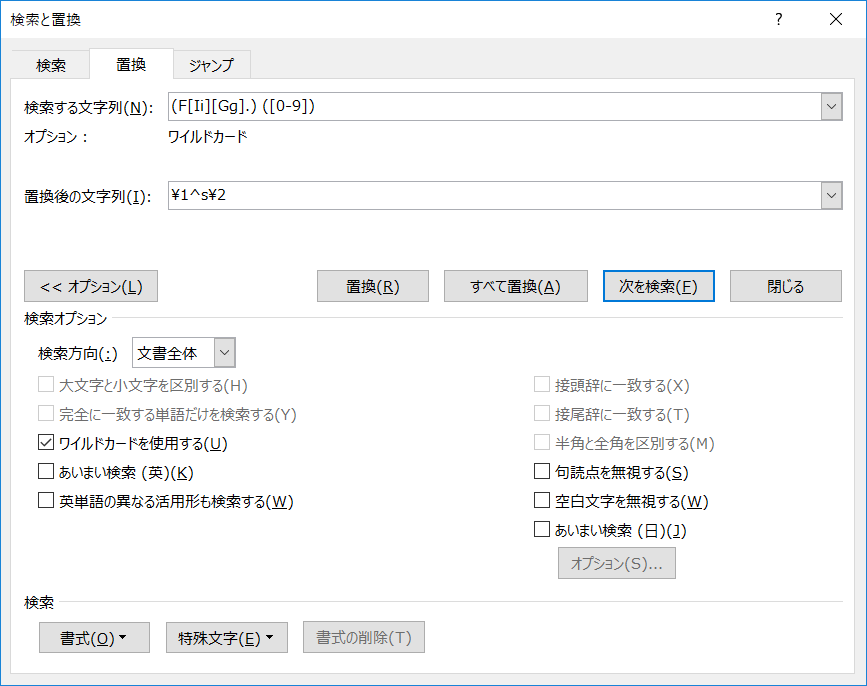Expand the 検索する文字列 history dropdown

pos(831,106)
